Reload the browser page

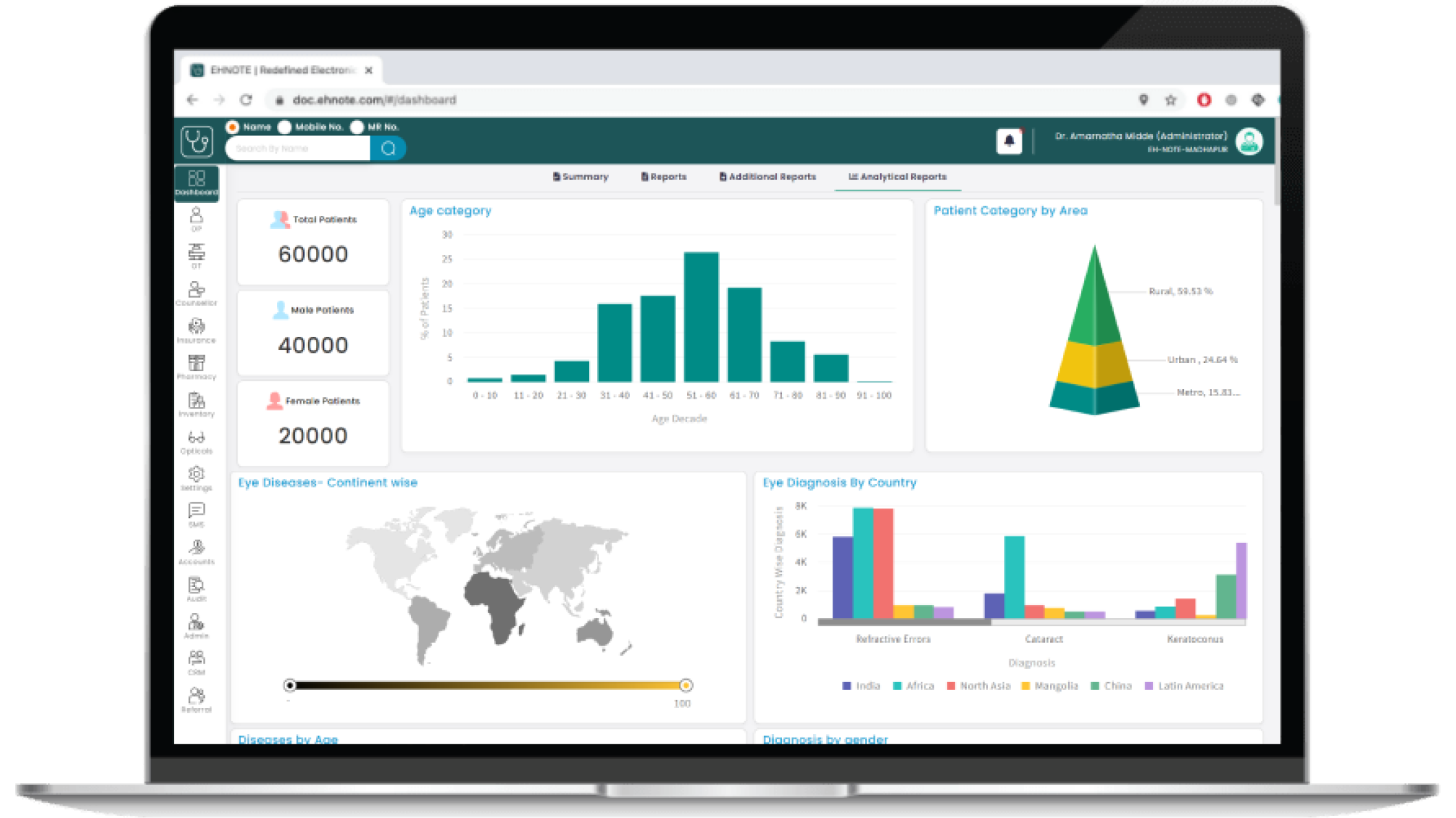coord(246,100)
